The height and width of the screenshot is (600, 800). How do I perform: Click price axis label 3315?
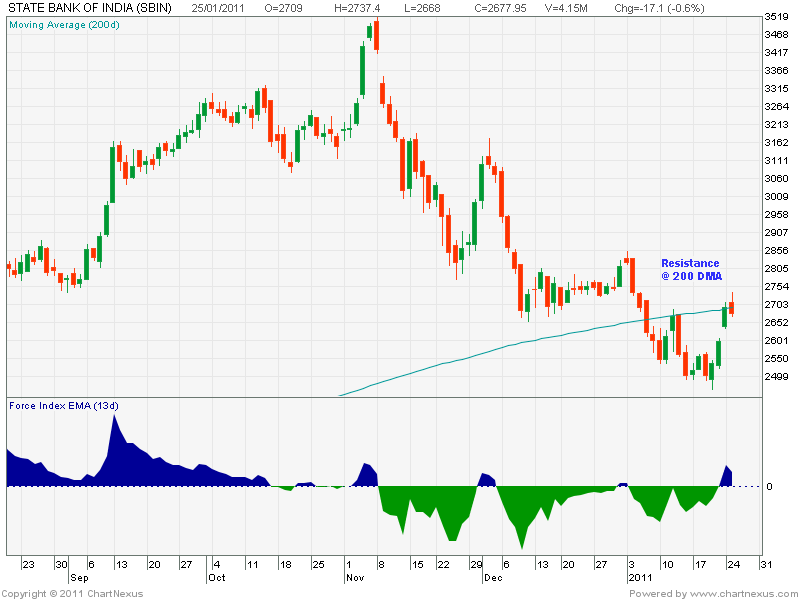(x=776, y=89)
